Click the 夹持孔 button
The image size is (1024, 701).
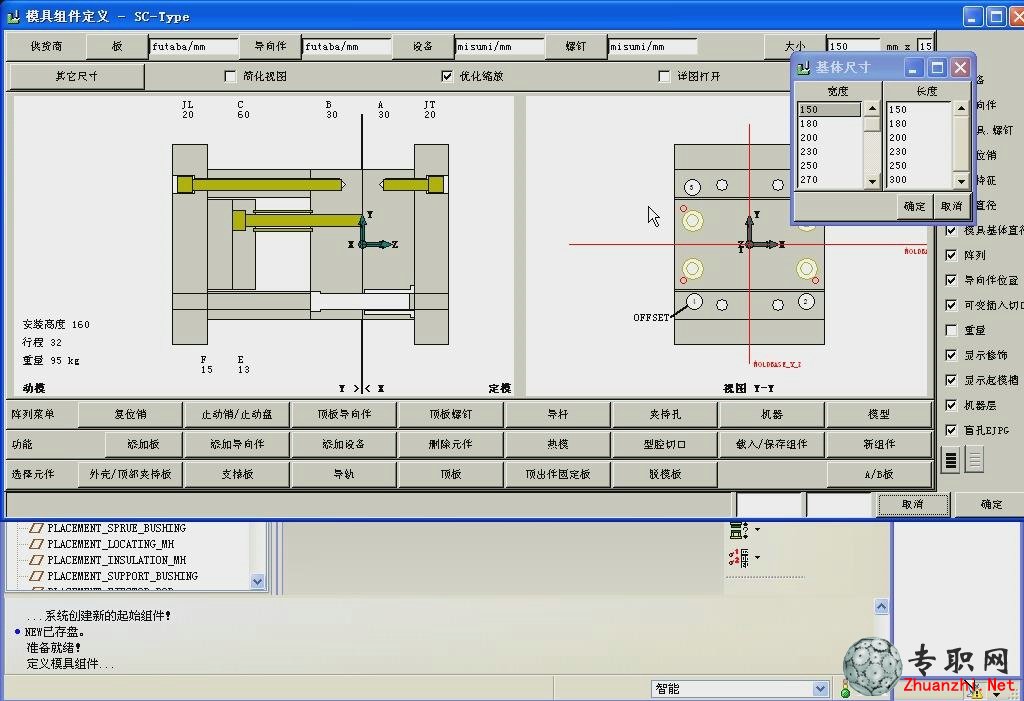(665, 414)
